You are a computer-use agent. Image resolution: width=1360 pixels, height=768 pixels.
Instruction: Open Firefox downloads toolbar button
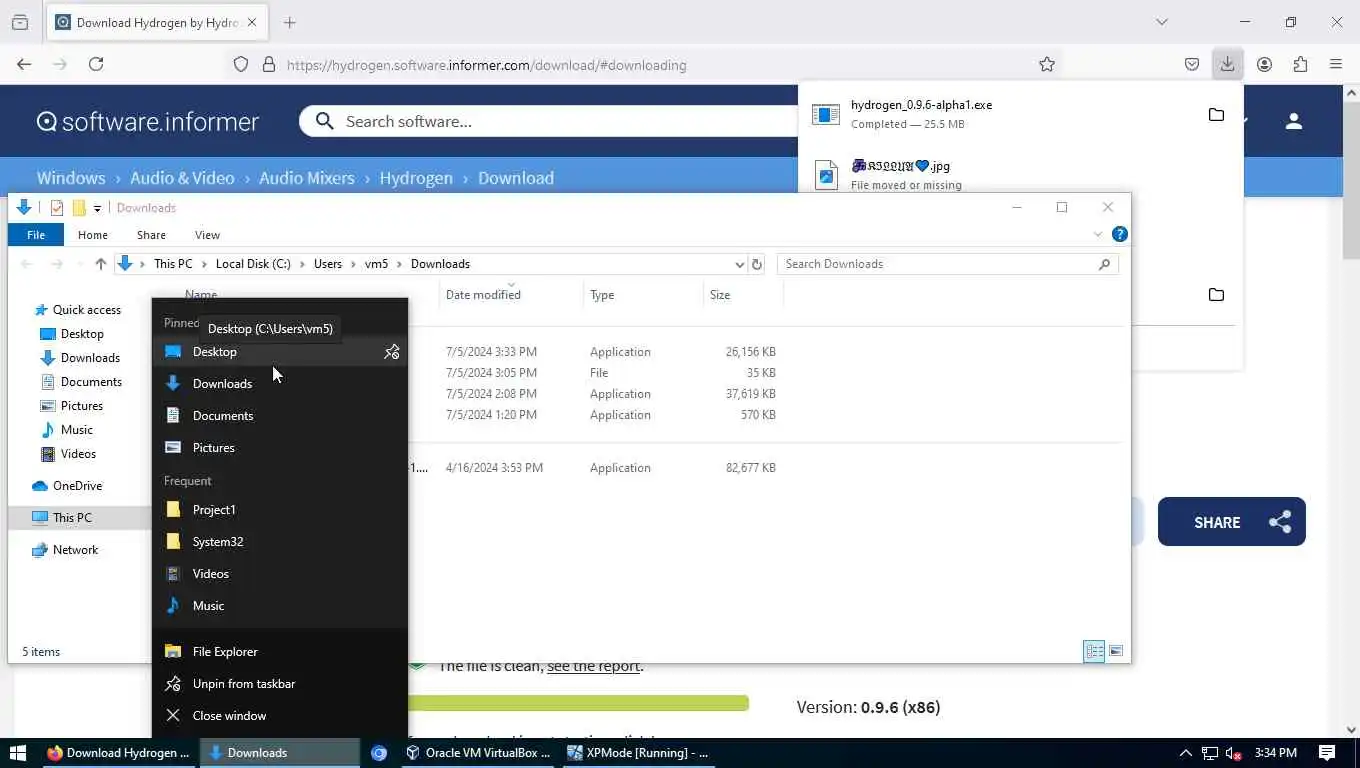1227,64
